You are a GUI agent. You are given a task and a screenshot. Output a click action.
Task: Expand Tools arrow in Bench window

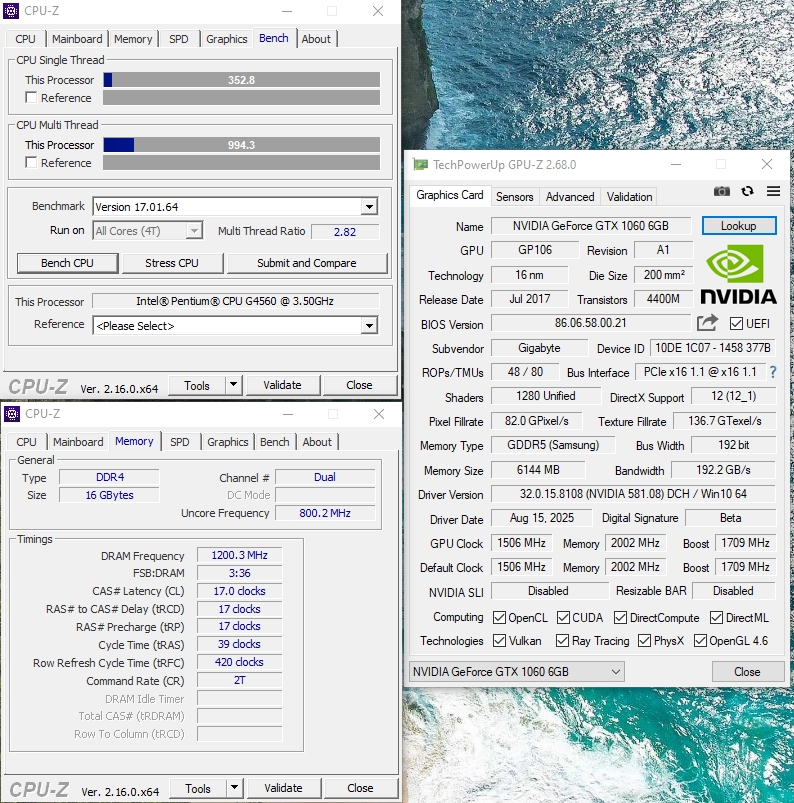coord(234,385)
